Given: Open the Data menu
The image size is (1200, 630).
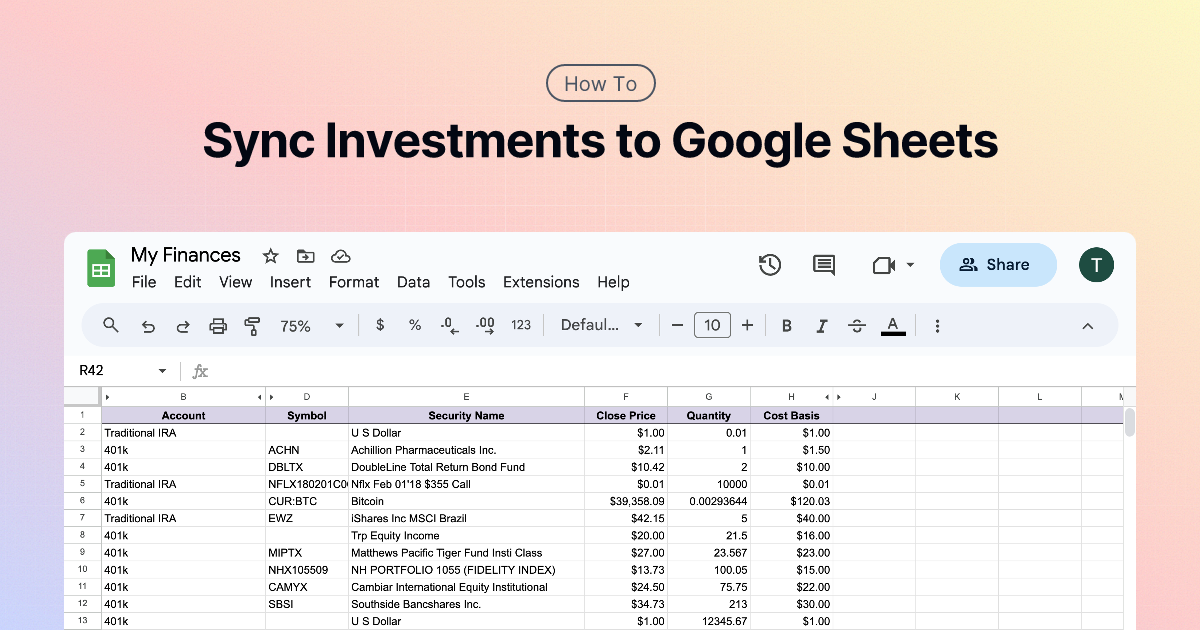Looking at the screenshot, I should pos(413,282).
